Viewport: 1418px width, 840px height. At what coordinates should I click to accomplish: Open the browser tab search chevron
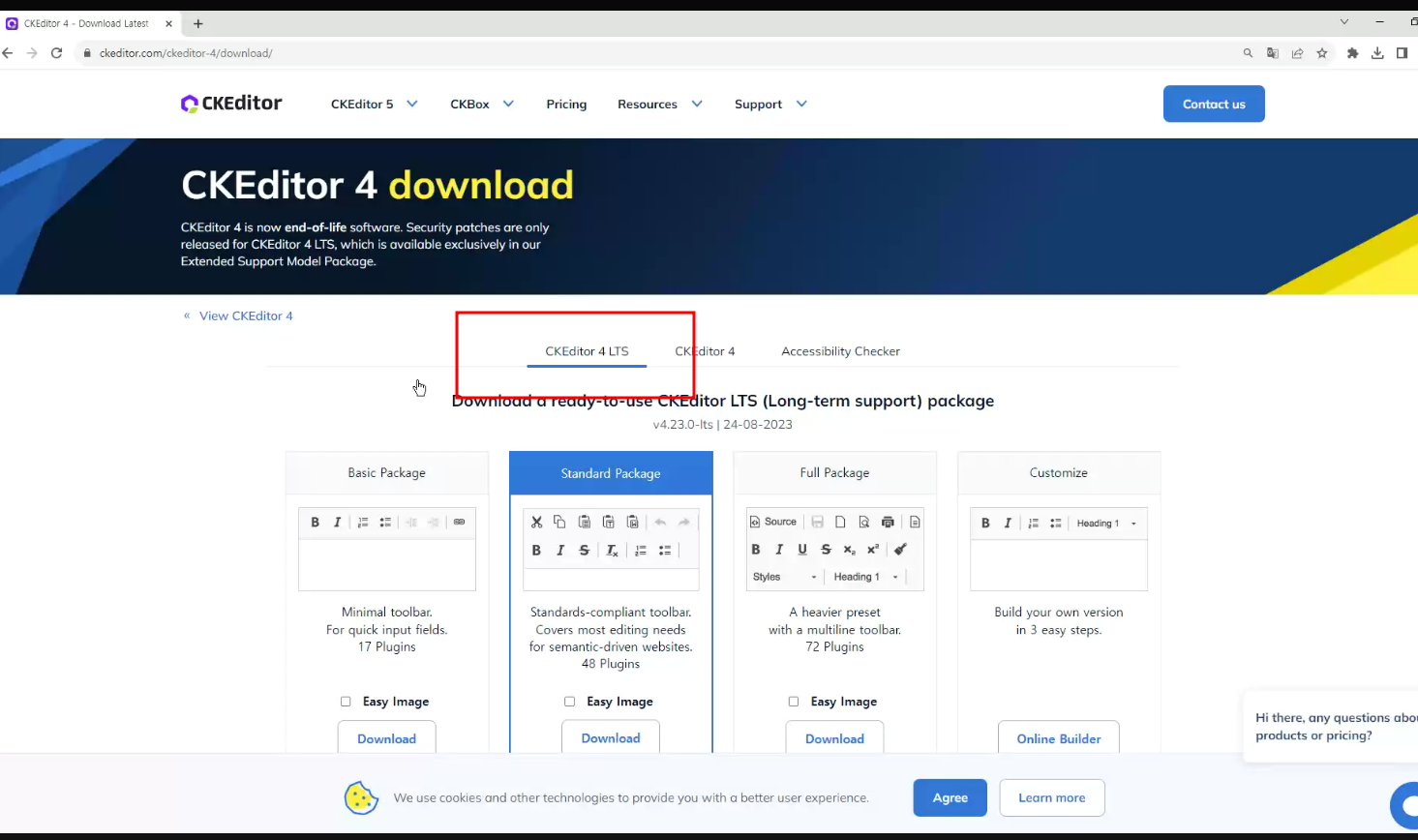pos(1343,22)
